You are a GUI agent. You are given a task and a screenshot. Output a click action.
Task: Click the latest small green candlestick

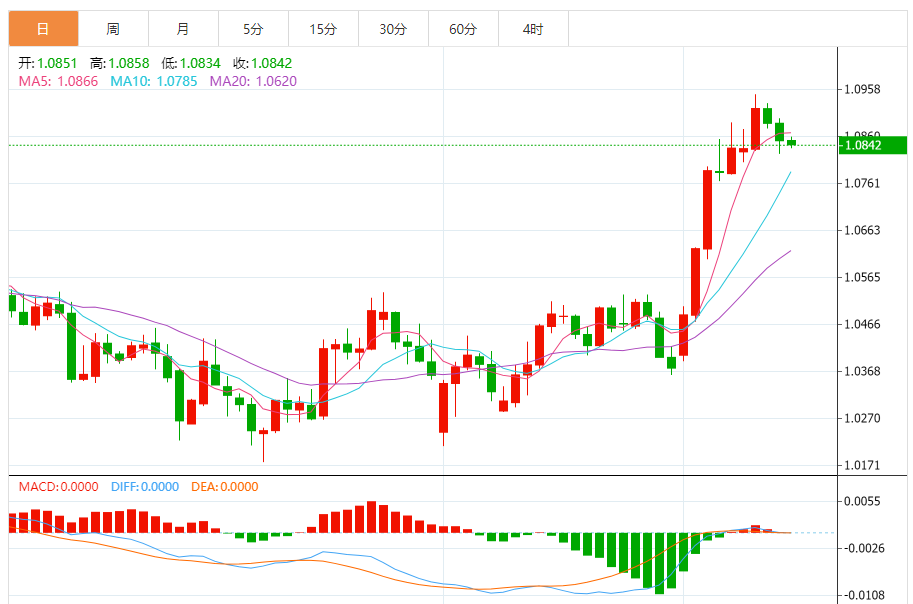pos(791,143)
